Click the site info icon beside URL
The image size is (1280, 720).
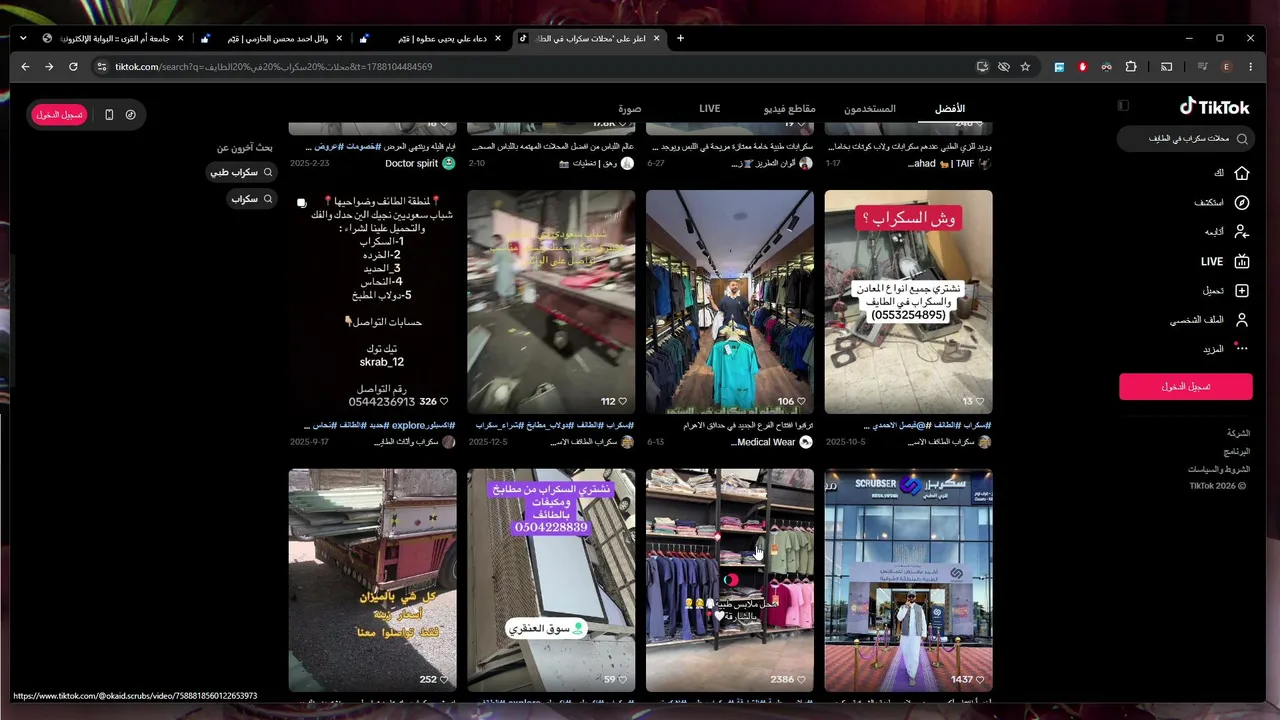(100, 67)
